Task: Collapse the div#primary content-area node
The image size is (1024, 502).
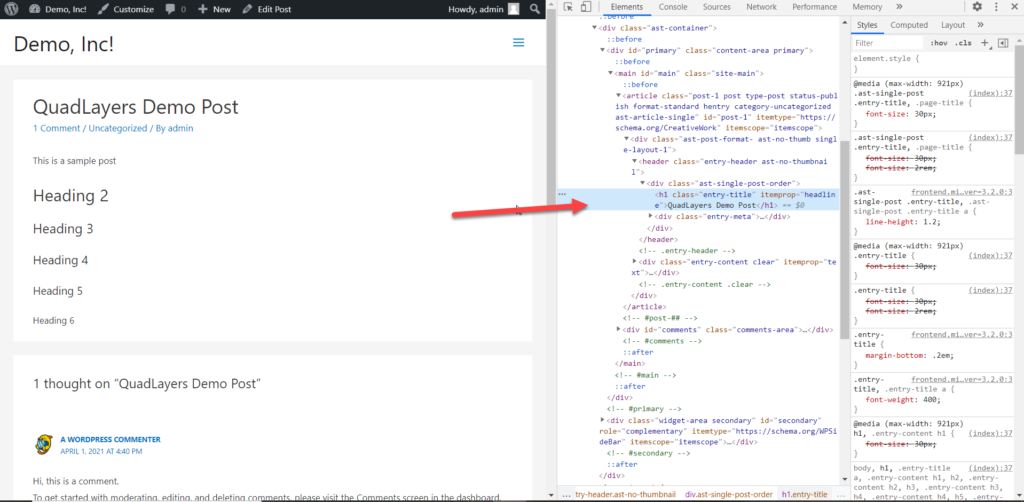Action: pos(603,50)
